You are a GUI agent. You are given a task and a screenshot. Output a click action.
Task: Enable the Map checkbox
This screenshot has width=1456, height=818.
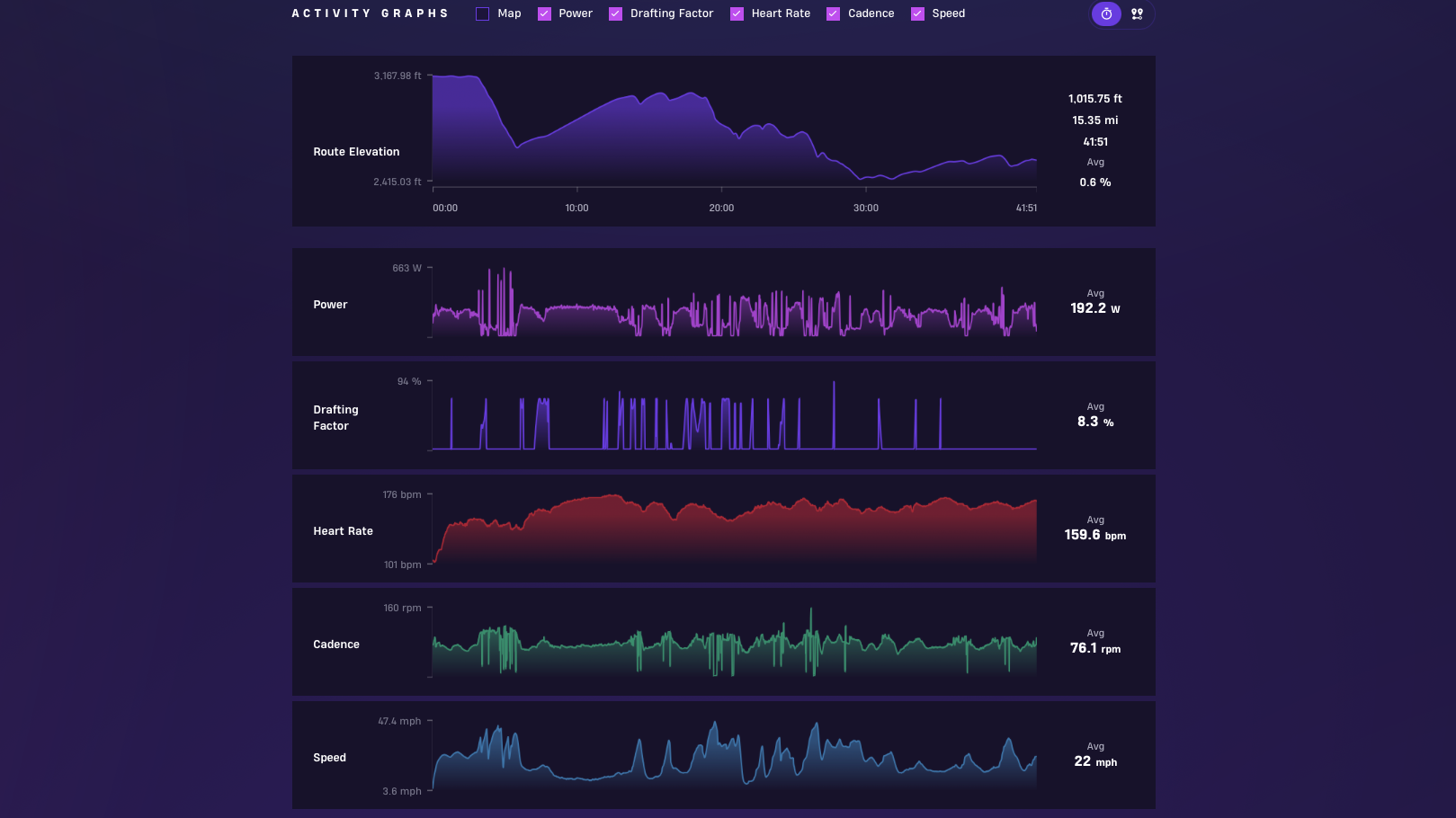(482, 13)
